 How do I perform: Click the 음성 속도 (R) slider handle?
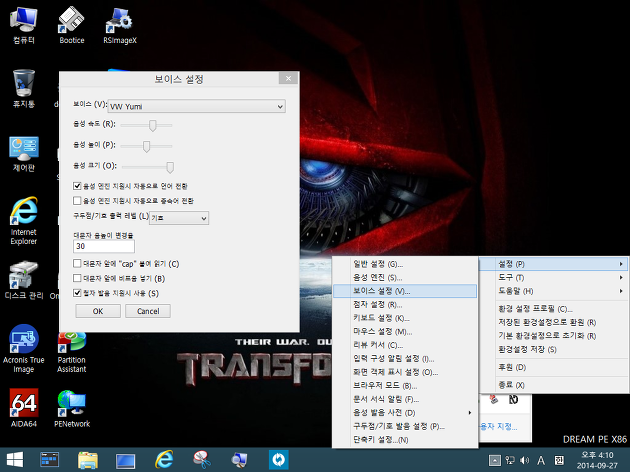click(x=153, y=125)
